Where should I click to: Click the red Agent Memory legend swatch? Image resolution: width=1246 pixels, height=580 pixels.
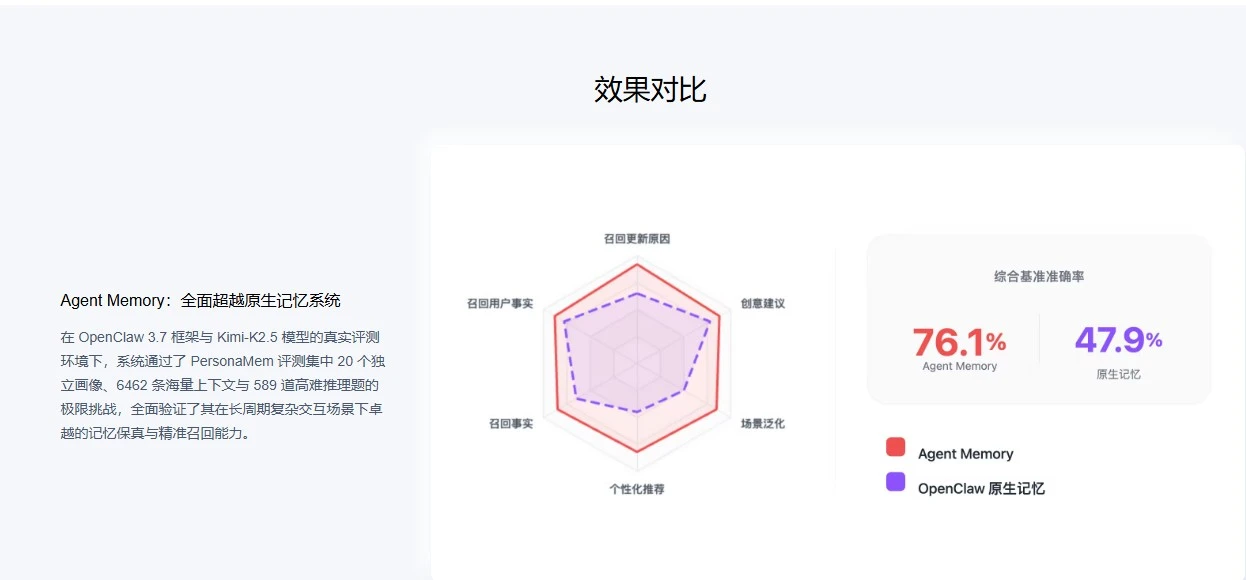[895, 447]
